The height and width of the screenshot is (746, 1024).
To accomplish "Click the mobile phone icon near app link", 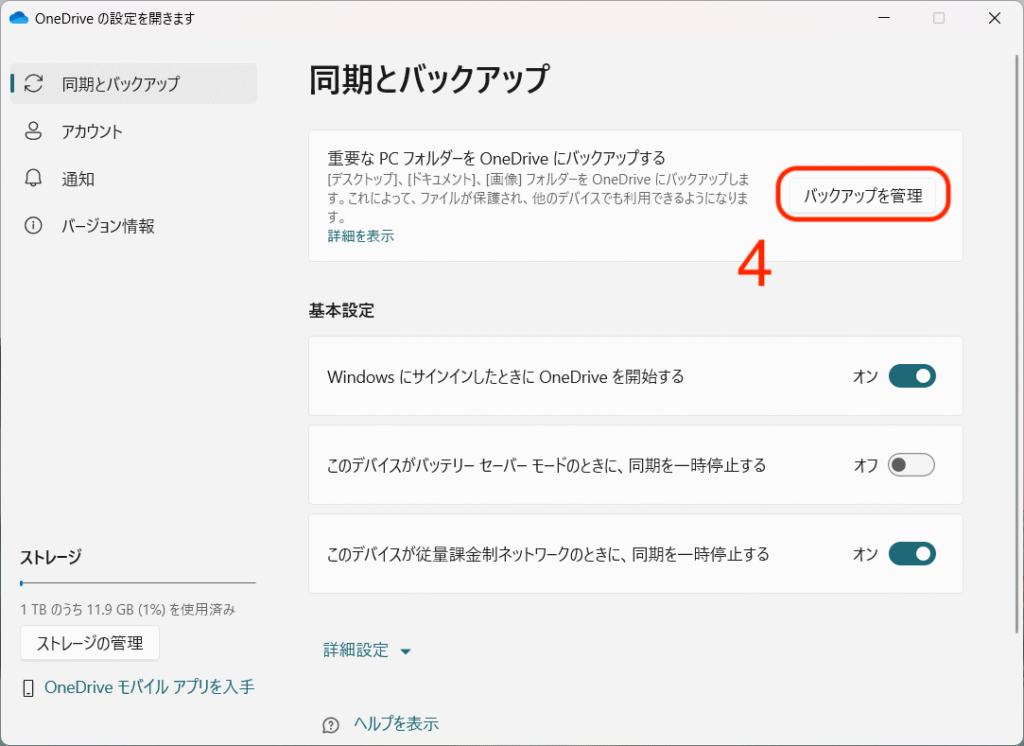I will [x=28, y=688].
